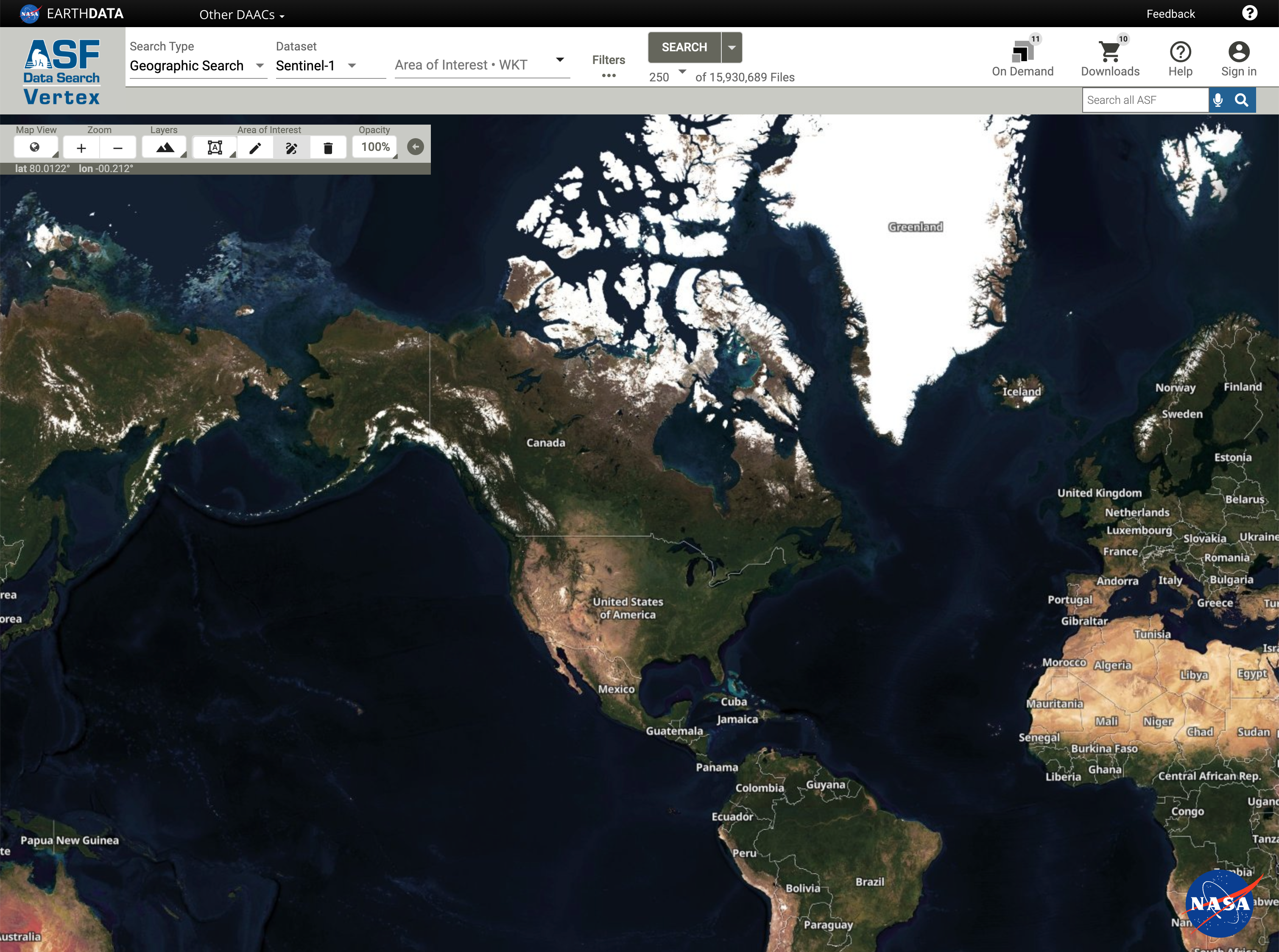Click Brazil label on map

pyautogui.click(x=869, y=882)
